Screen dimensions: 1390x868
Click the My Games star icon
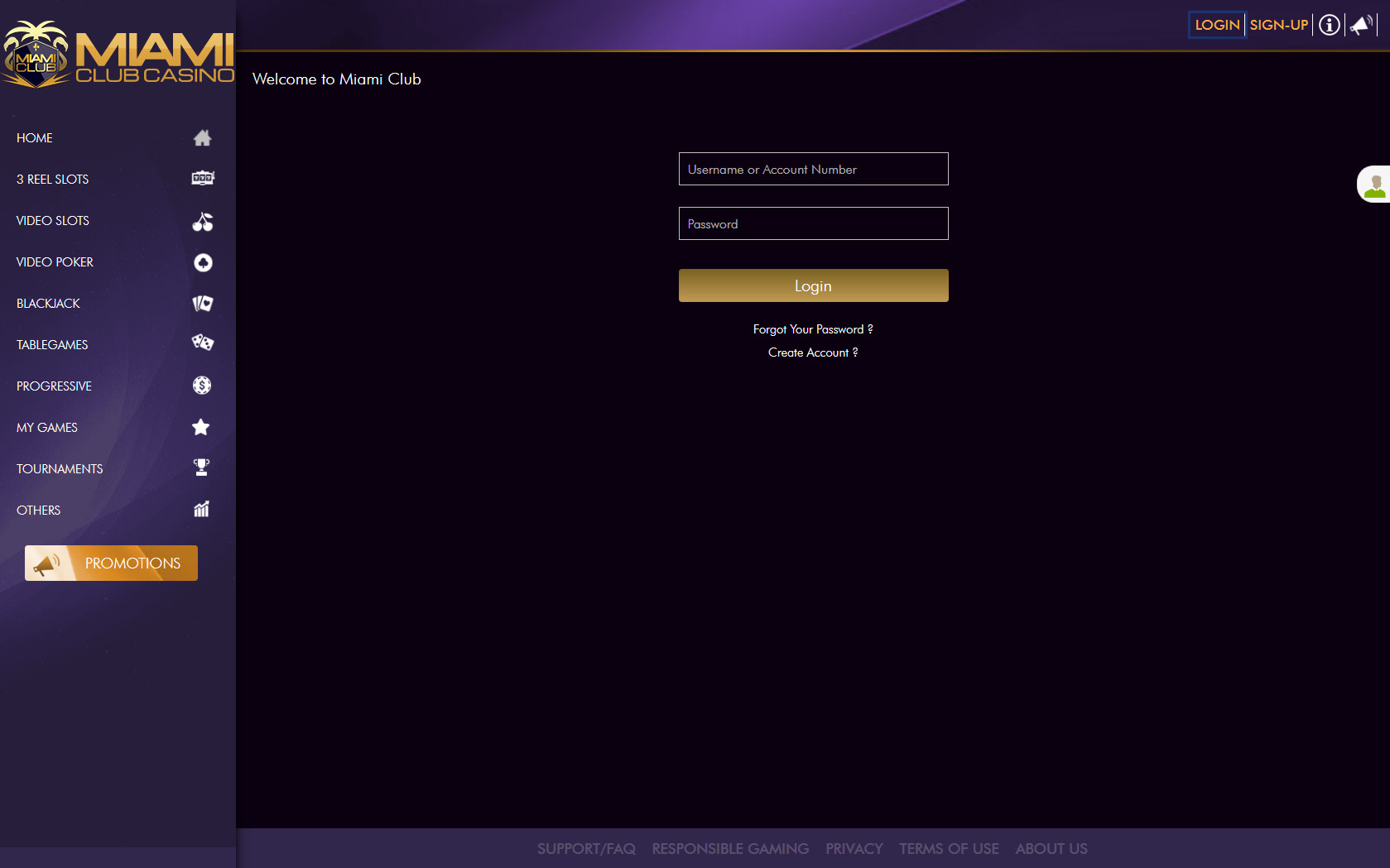point(201,427)
